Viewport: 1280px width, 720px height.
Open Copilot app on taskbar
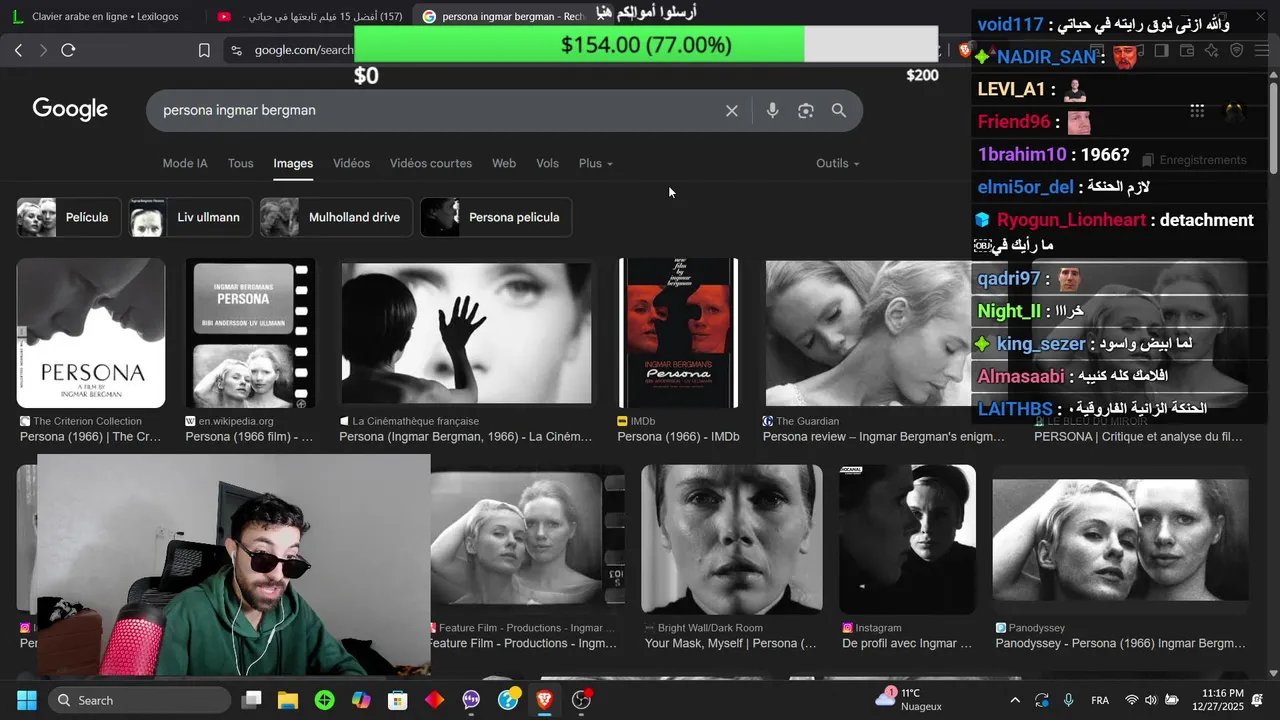pos(361,700)
